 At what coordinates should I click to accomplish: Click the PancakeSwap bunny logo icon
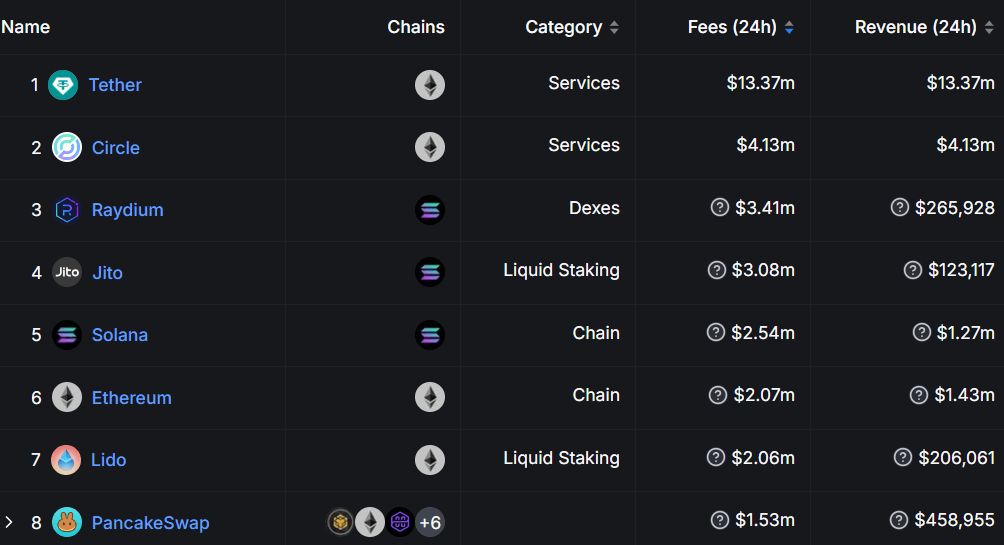67,522
